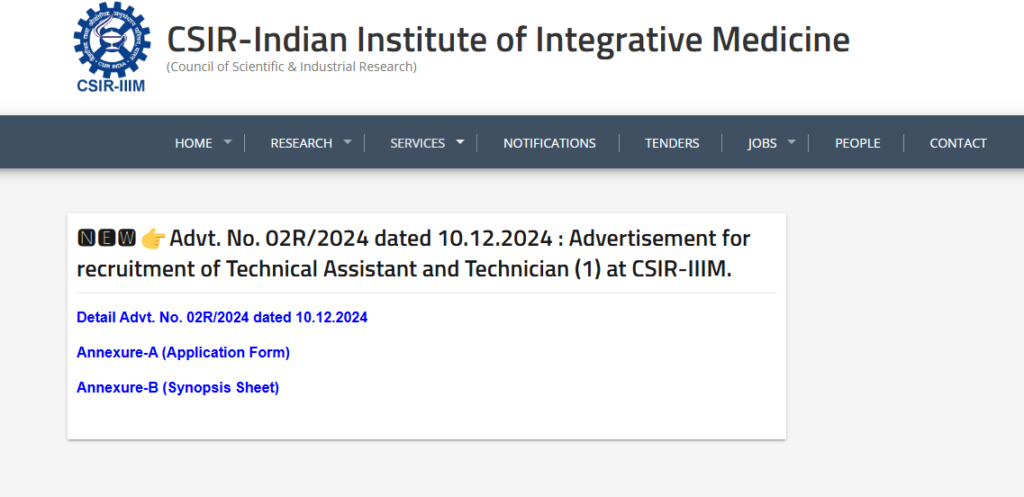
Task: Expand the HOME dropdown arrow
Action: click(228, 142)
